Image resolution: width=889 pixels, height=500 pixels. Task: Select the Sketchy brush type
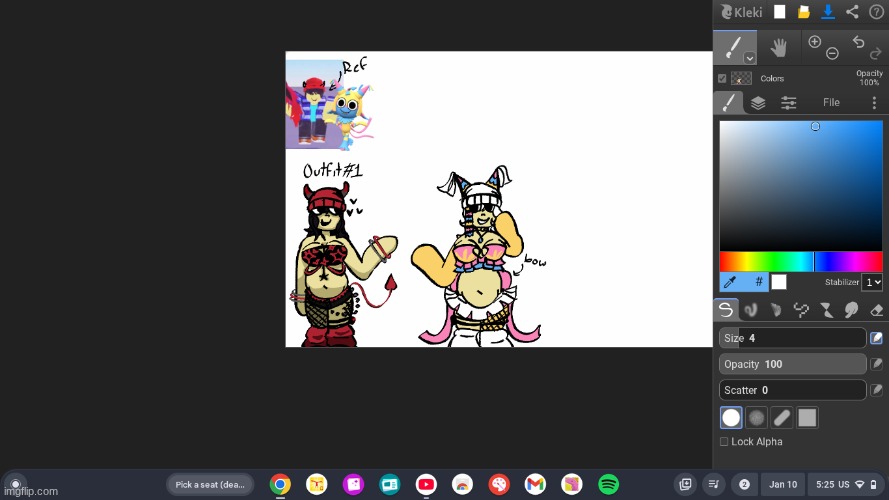click(x=776, y=310)
